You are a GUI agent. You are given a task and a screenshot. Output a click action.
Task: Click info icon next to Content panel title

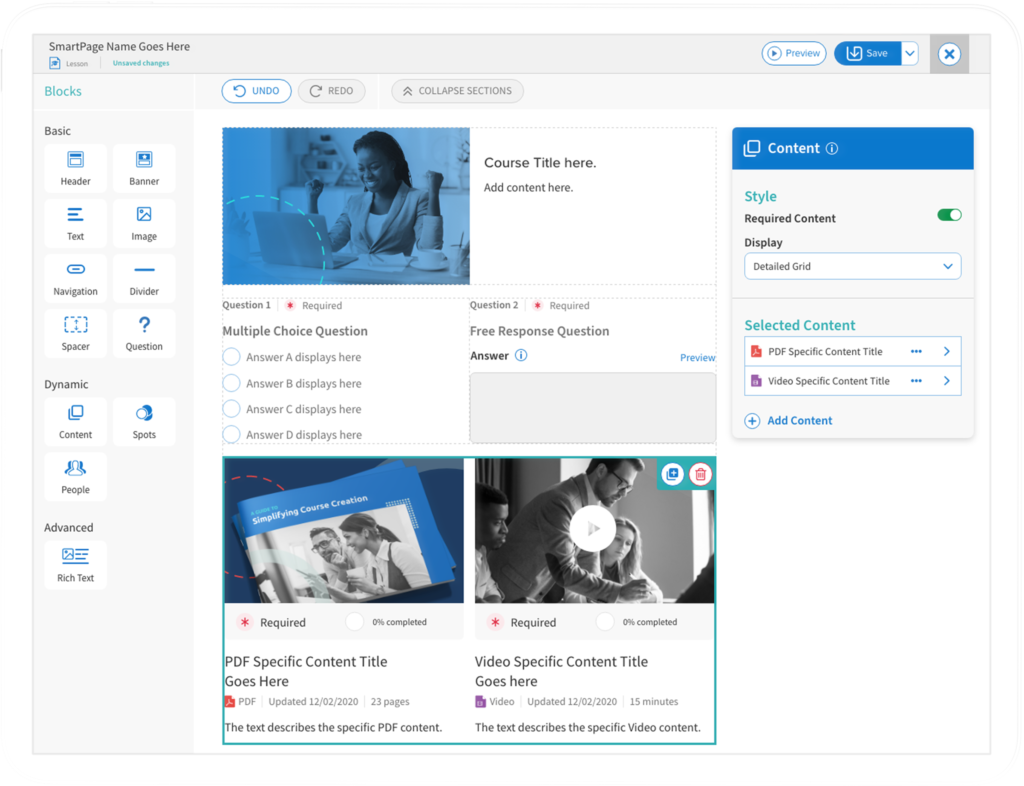831,148
